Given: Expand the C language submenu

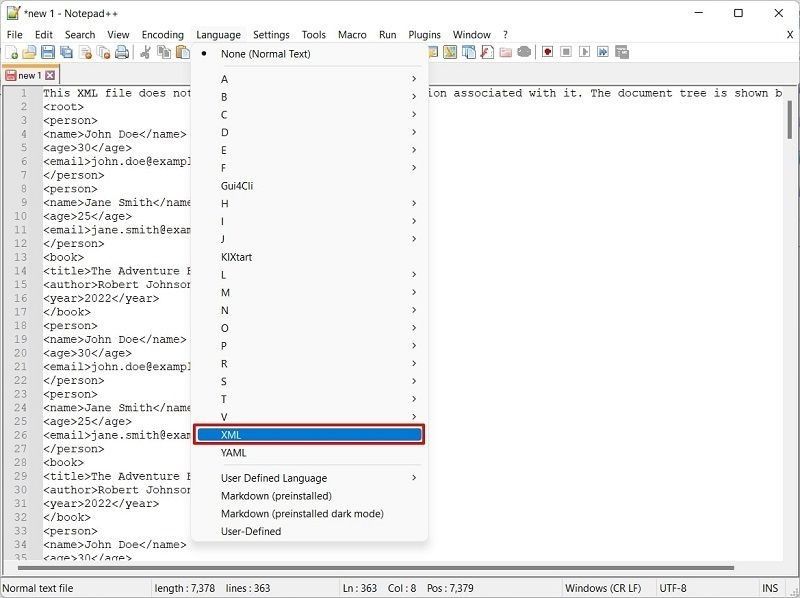Looking at the screenshot, I should click(309, 115).
